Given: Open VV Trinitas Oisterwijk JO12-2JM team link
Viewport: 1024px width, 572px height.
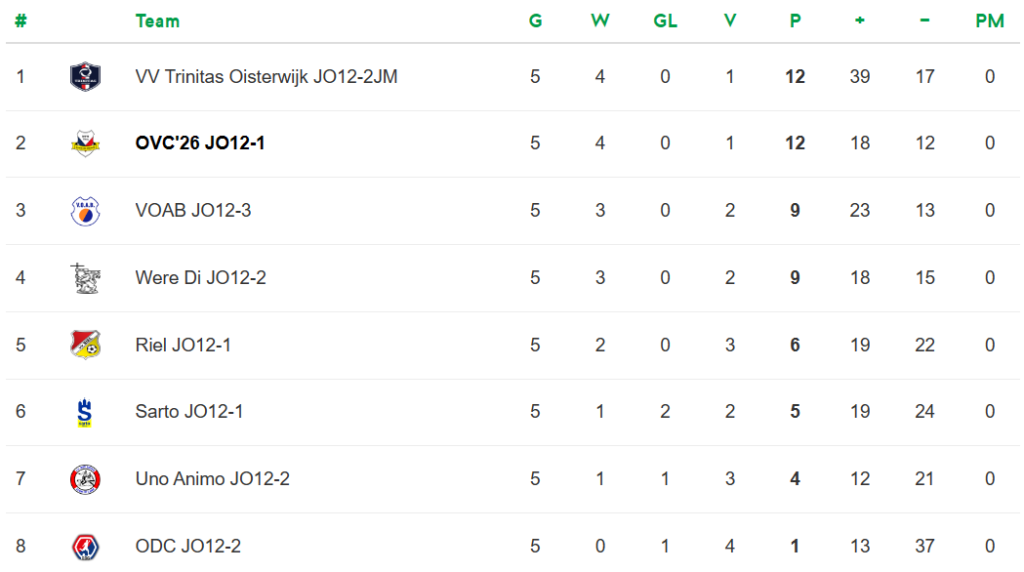Looking at the screenshot, I should (266, 77).
